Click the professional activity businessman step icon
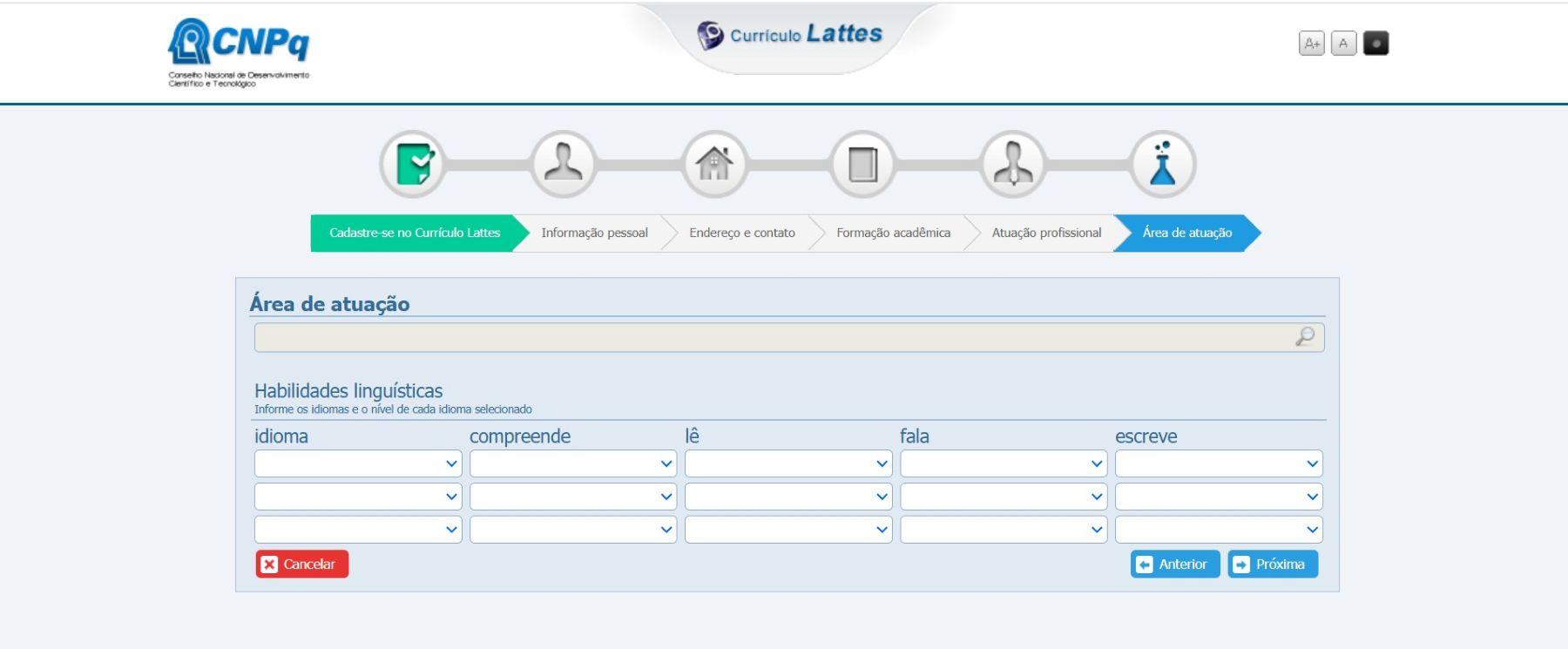The image size is (1568, 649). pos(1012,164)
